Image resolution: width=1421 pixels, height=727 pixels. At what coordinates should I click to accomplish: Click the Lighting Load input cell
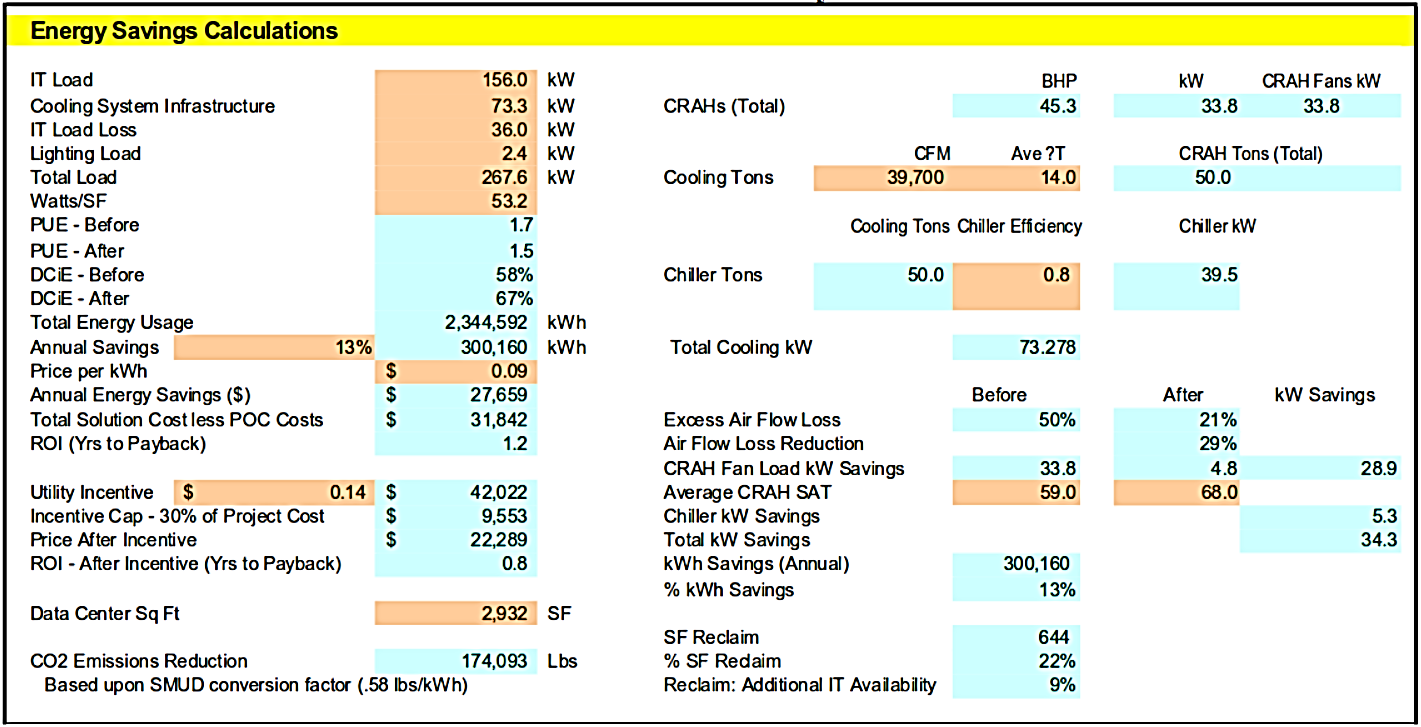[456, 154]
